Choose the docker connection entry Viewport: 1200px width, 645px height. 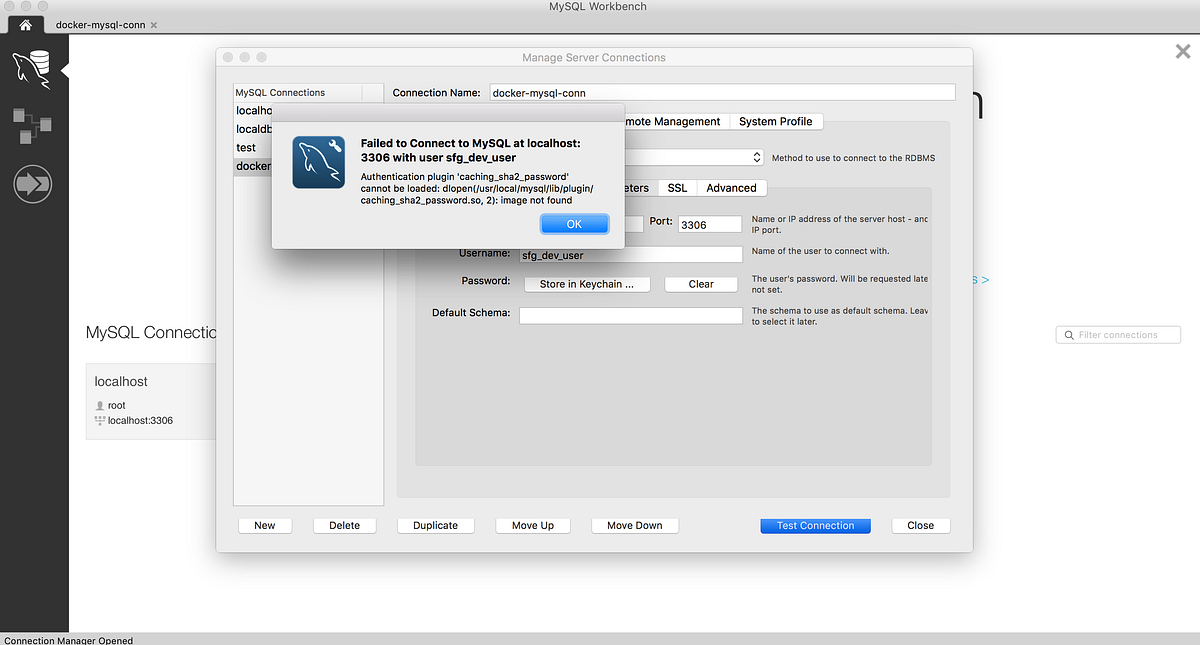click(x=251, y=166)
